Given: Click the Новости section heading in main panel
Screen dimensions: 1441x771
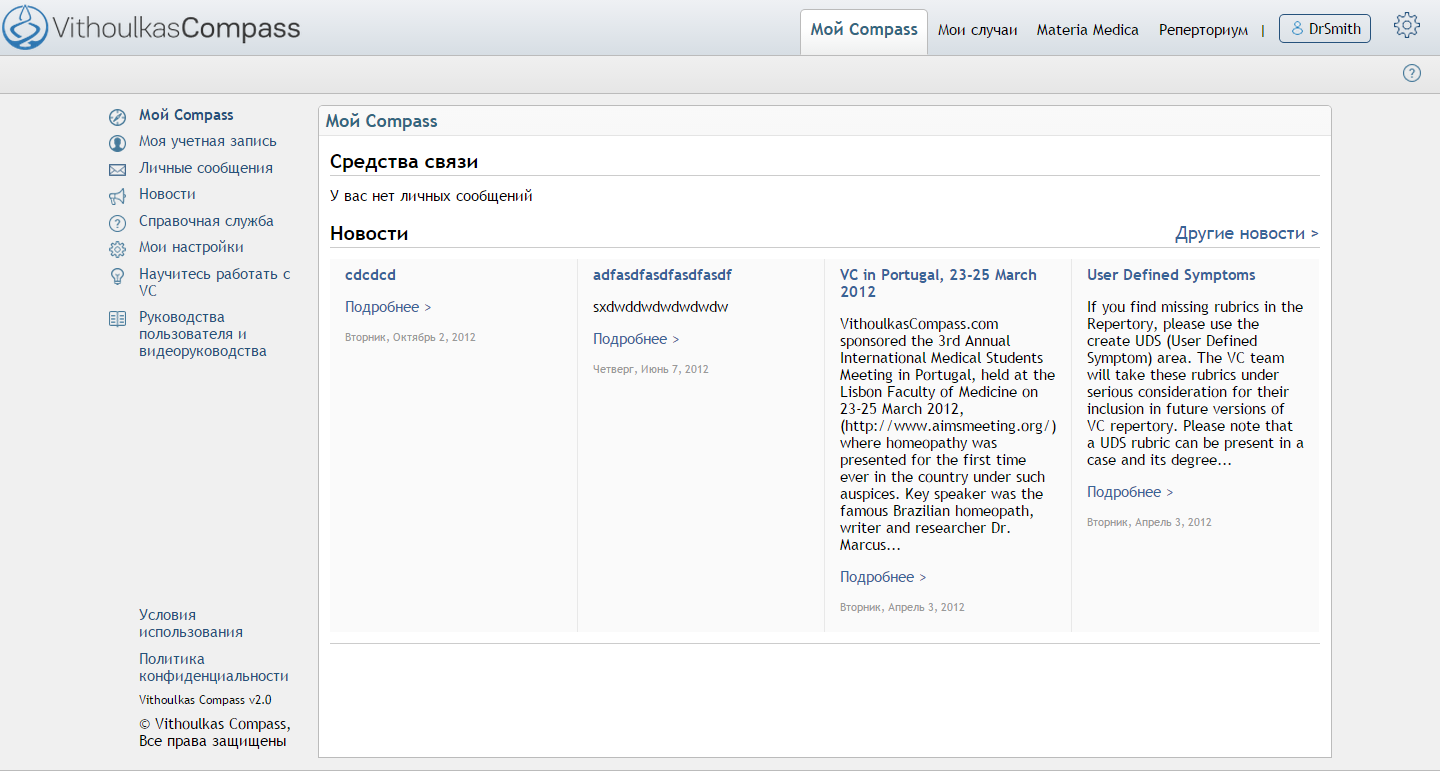Looking at the screenshot, I should [x=369, y=233].
